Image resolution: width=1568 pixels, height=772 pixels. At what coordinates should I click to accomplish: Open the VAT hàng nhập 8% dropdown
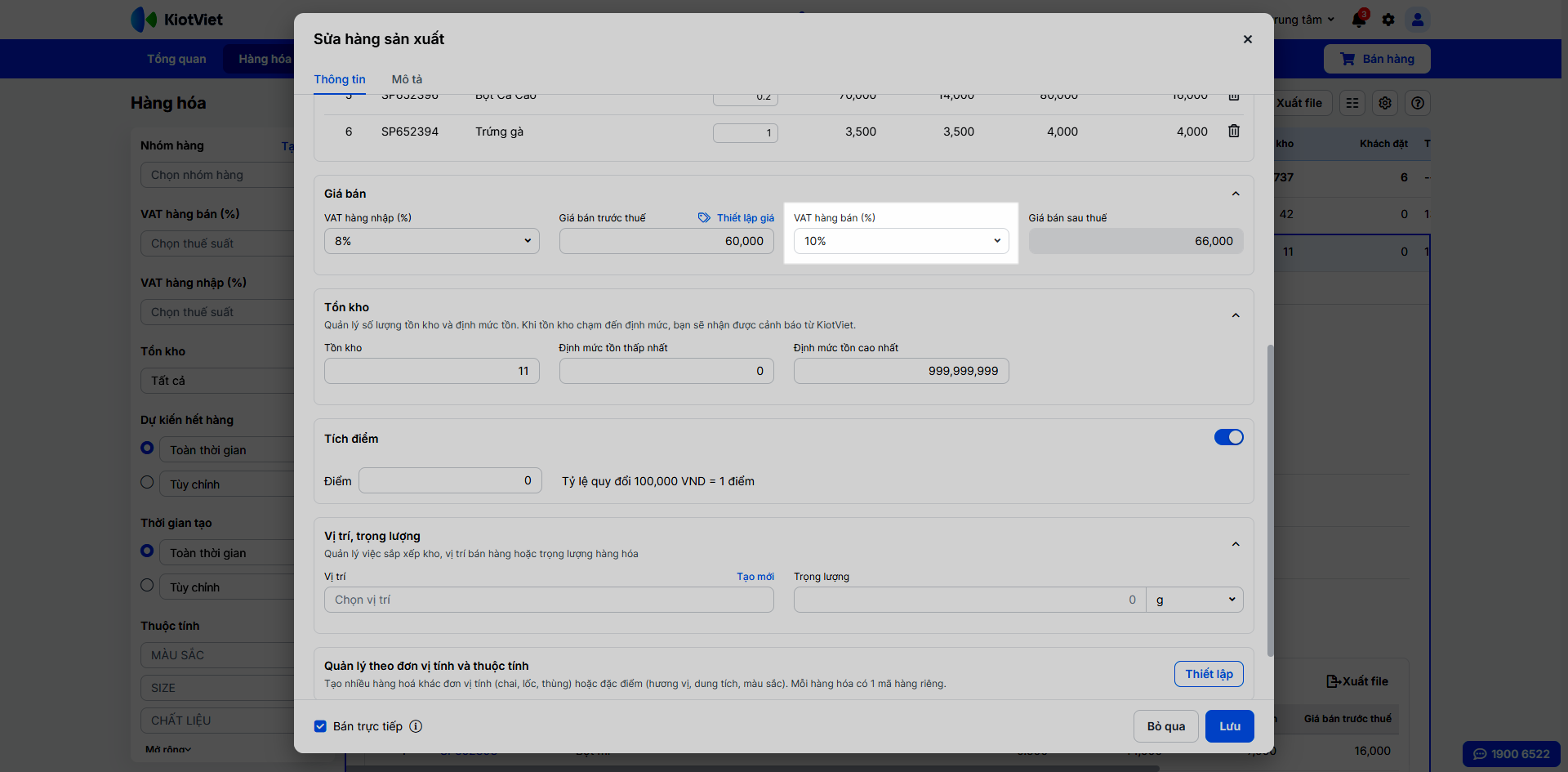(431, 241)
